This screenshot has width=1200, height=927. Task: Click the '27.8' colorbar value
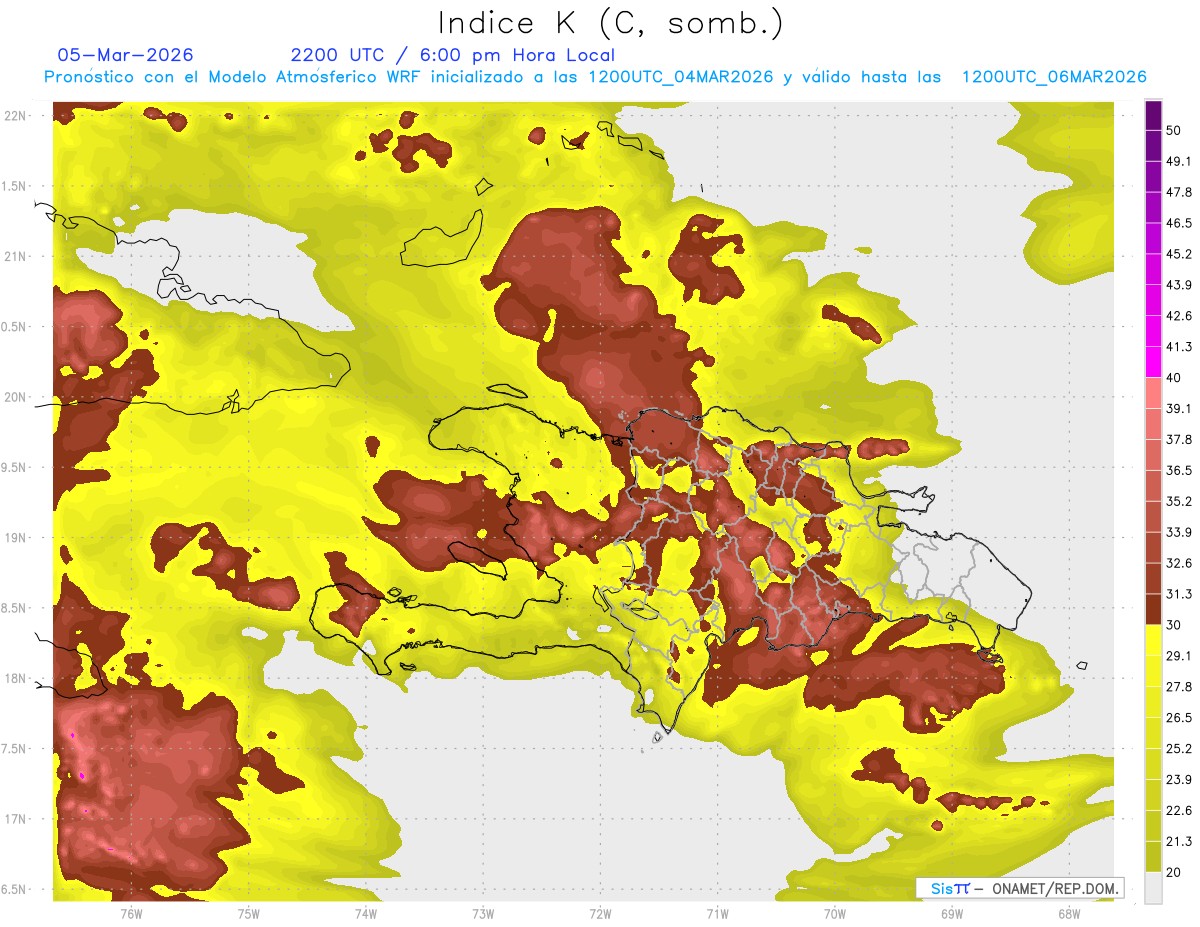[x=1179, y=687]
